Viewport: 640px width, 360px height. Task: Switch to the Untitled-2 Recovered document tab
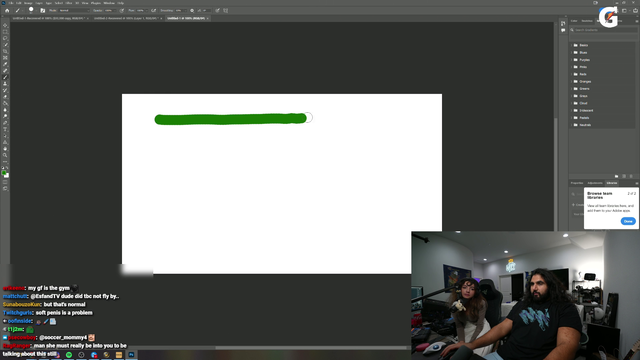click(126, 18)
